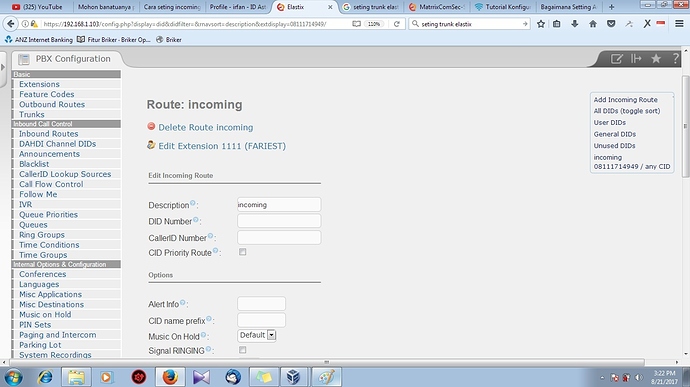Close the Elastix tab
The width and height of the screenshot is (690, 387).
point(330,7)
